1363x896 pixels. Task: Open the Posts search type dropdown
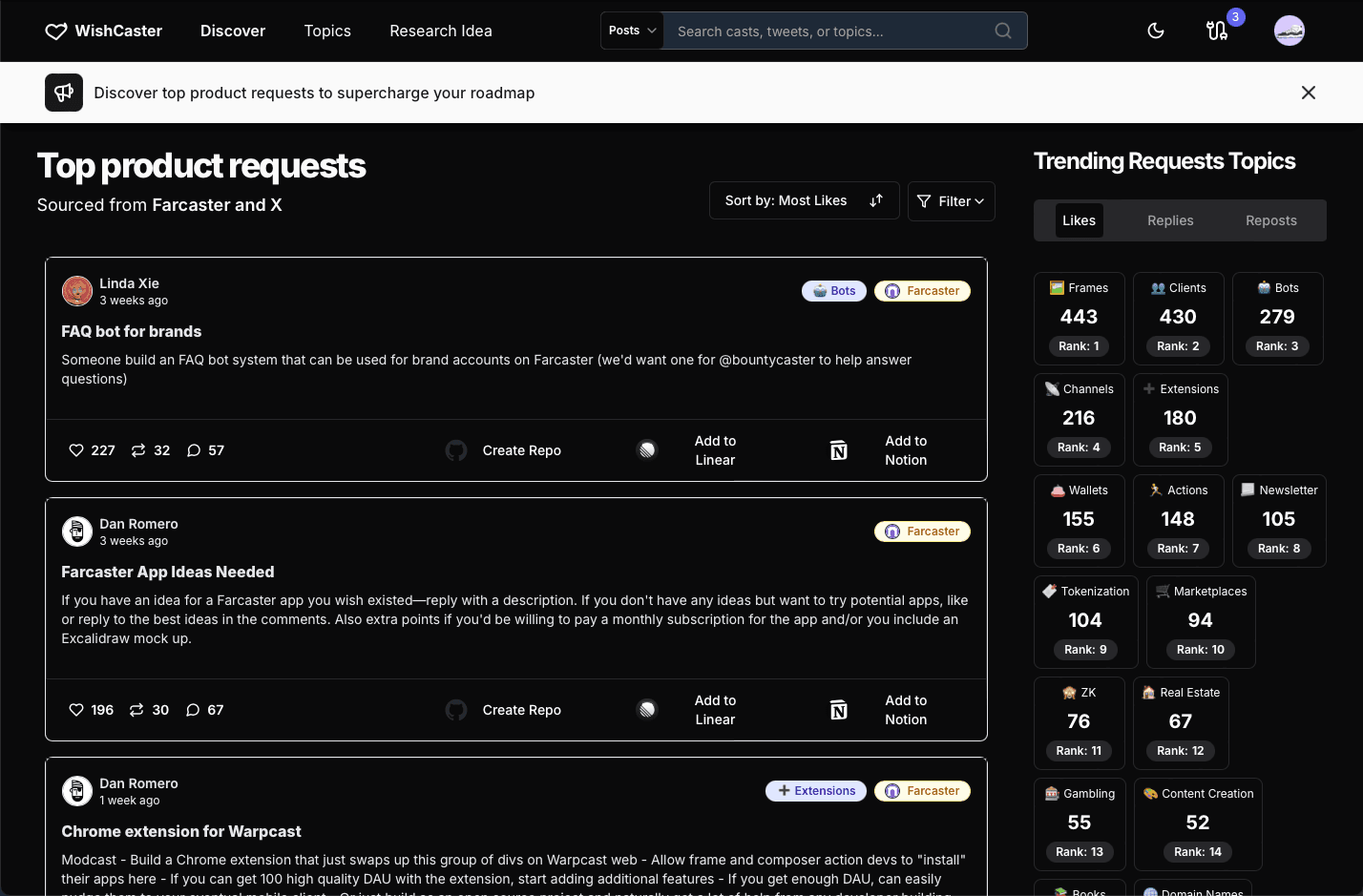[x=632, y=31]
